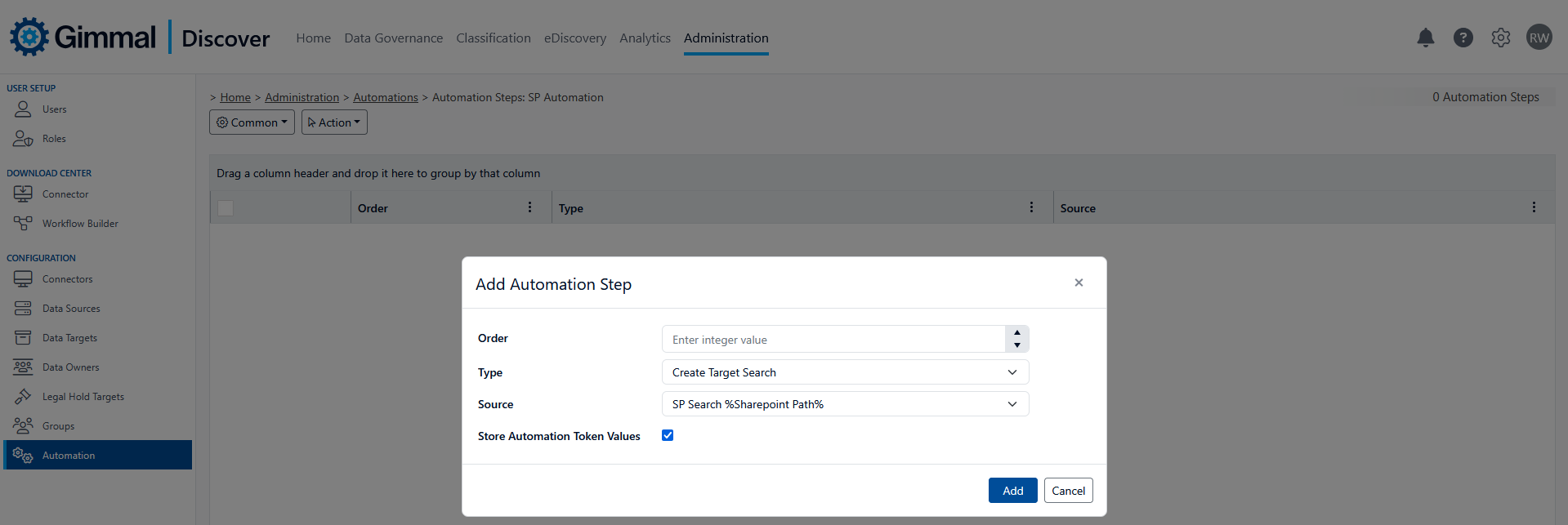Click the notifications bell icon

pyautogui.click(x=1425, y=38)
